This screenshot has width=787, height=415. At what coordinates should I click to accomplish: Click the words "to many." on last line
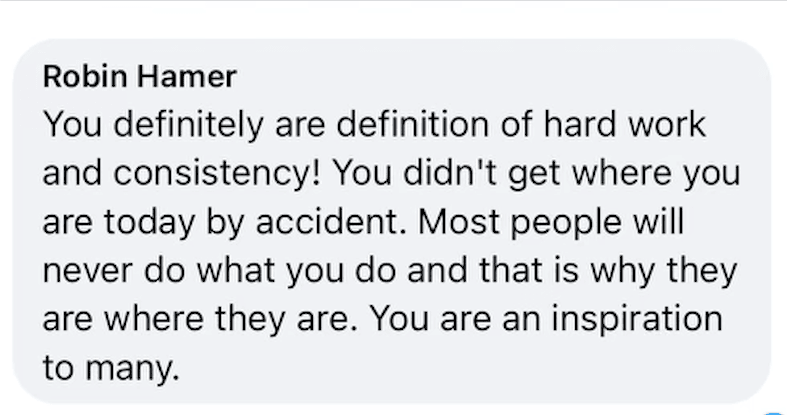[x=111, y=368]
